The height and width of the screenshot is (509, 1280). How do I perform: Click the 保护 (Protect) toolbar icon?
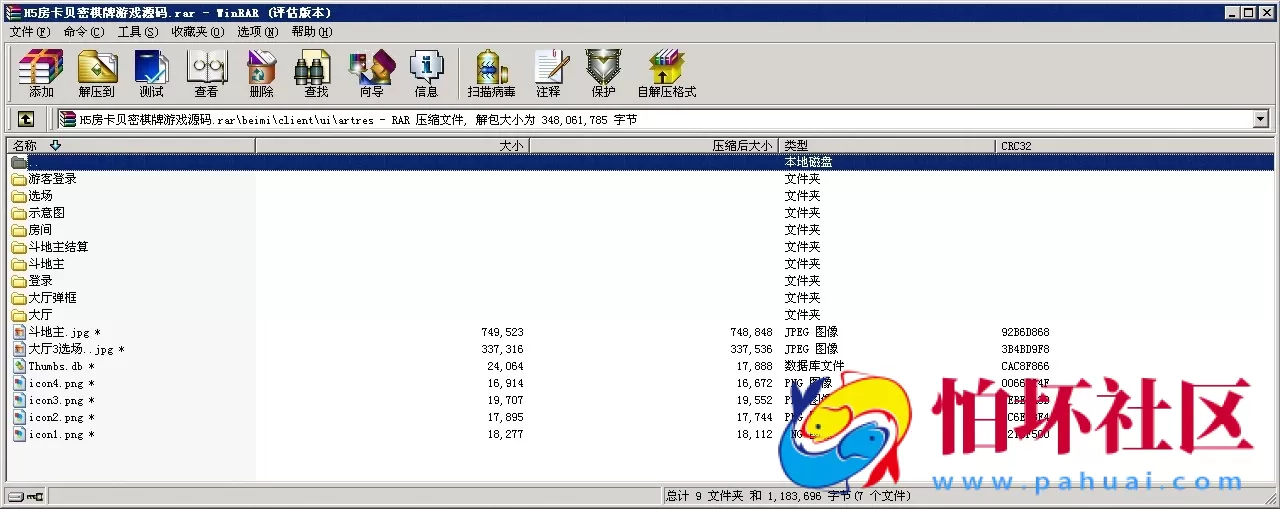tap(603, 73)
